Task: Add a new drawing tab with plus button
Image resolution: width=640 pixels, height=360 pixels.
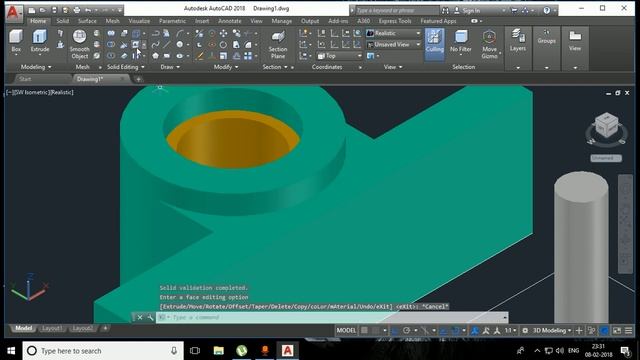Action: (x=138, y=79)
